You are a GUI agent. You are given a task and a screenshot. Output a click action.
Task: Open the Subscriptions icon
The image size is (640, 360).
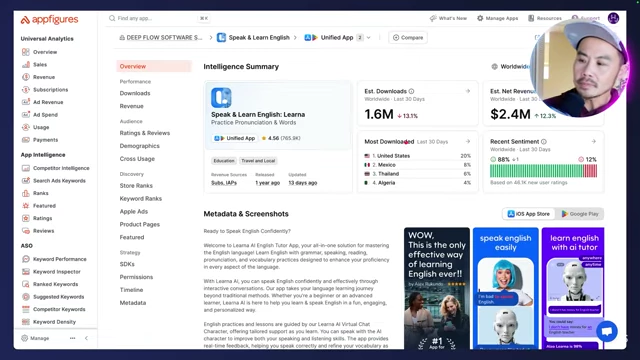point(26,89)
